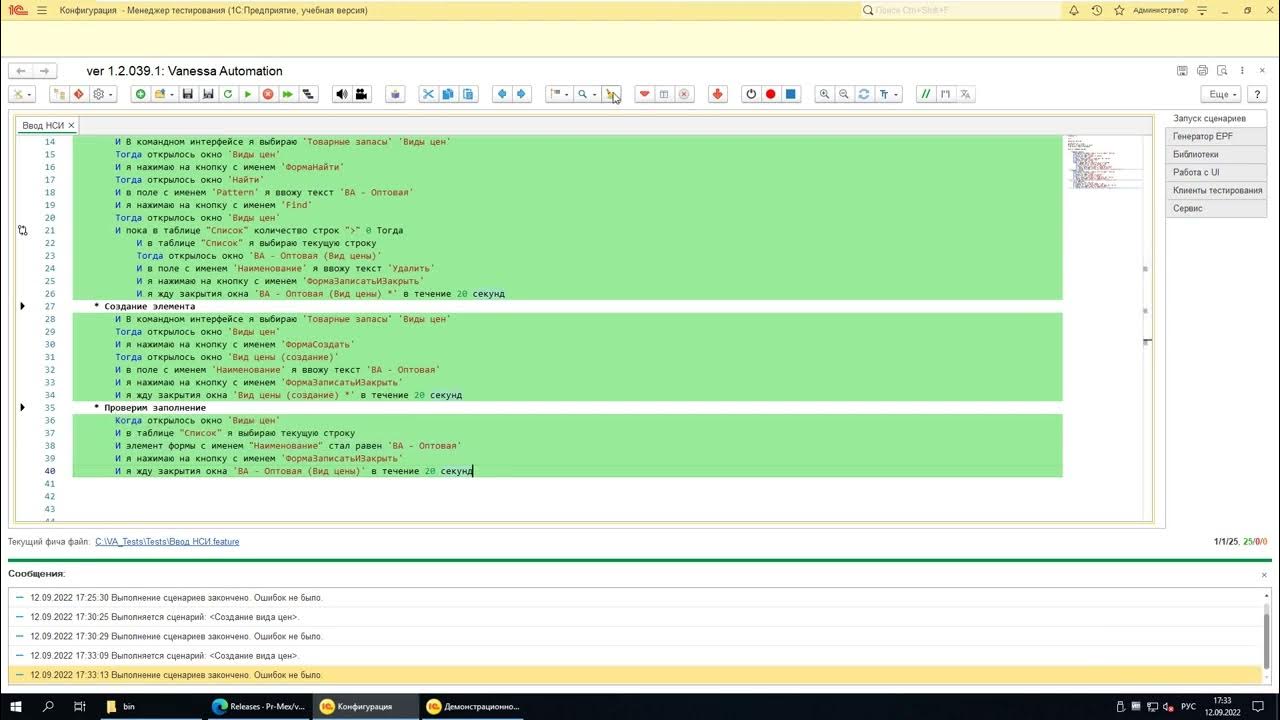Click the save-as double floppy icon

[208, 94]
